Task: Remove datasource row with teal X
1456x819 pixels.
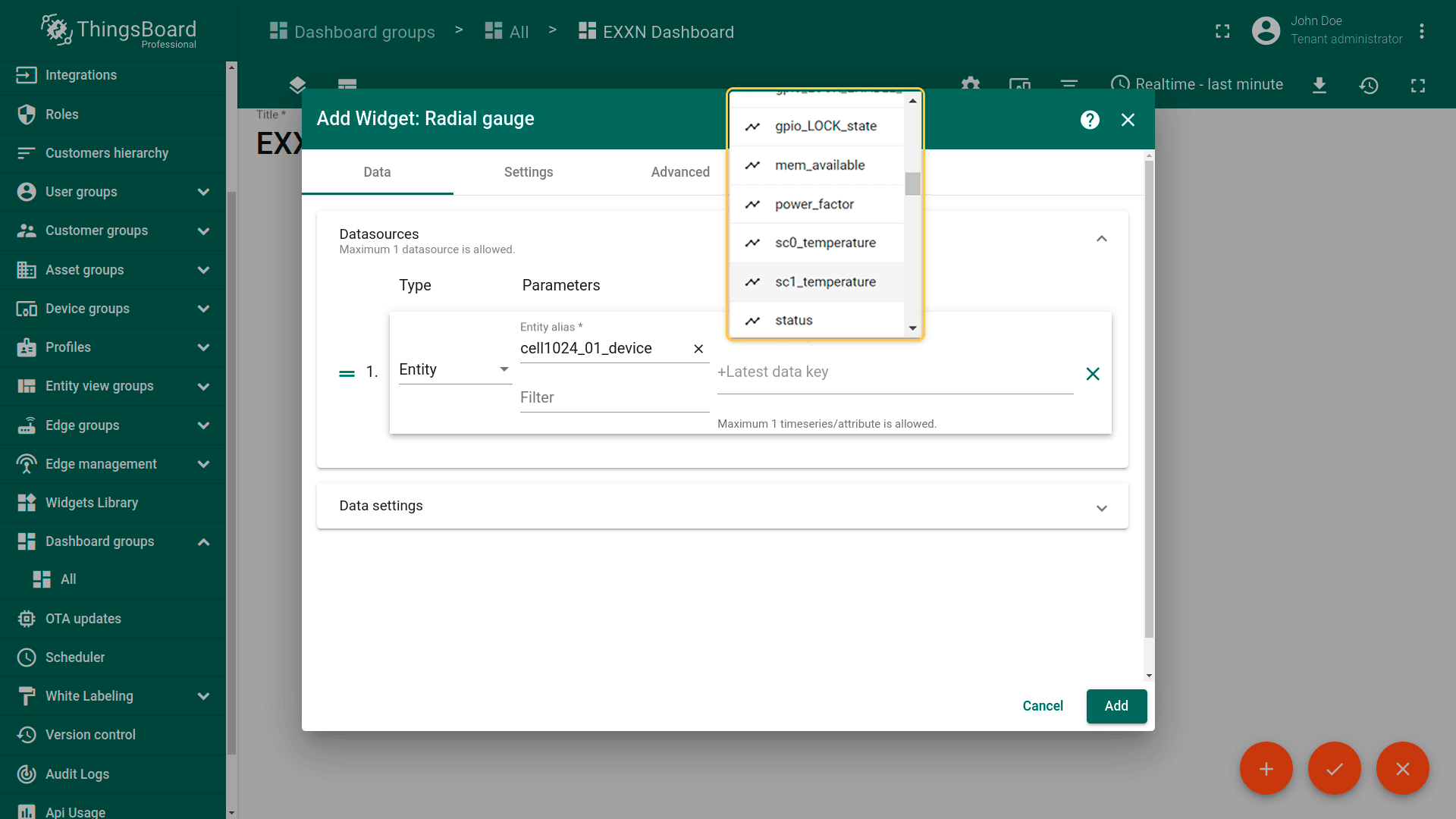Action: click(x=1092, y=374)
